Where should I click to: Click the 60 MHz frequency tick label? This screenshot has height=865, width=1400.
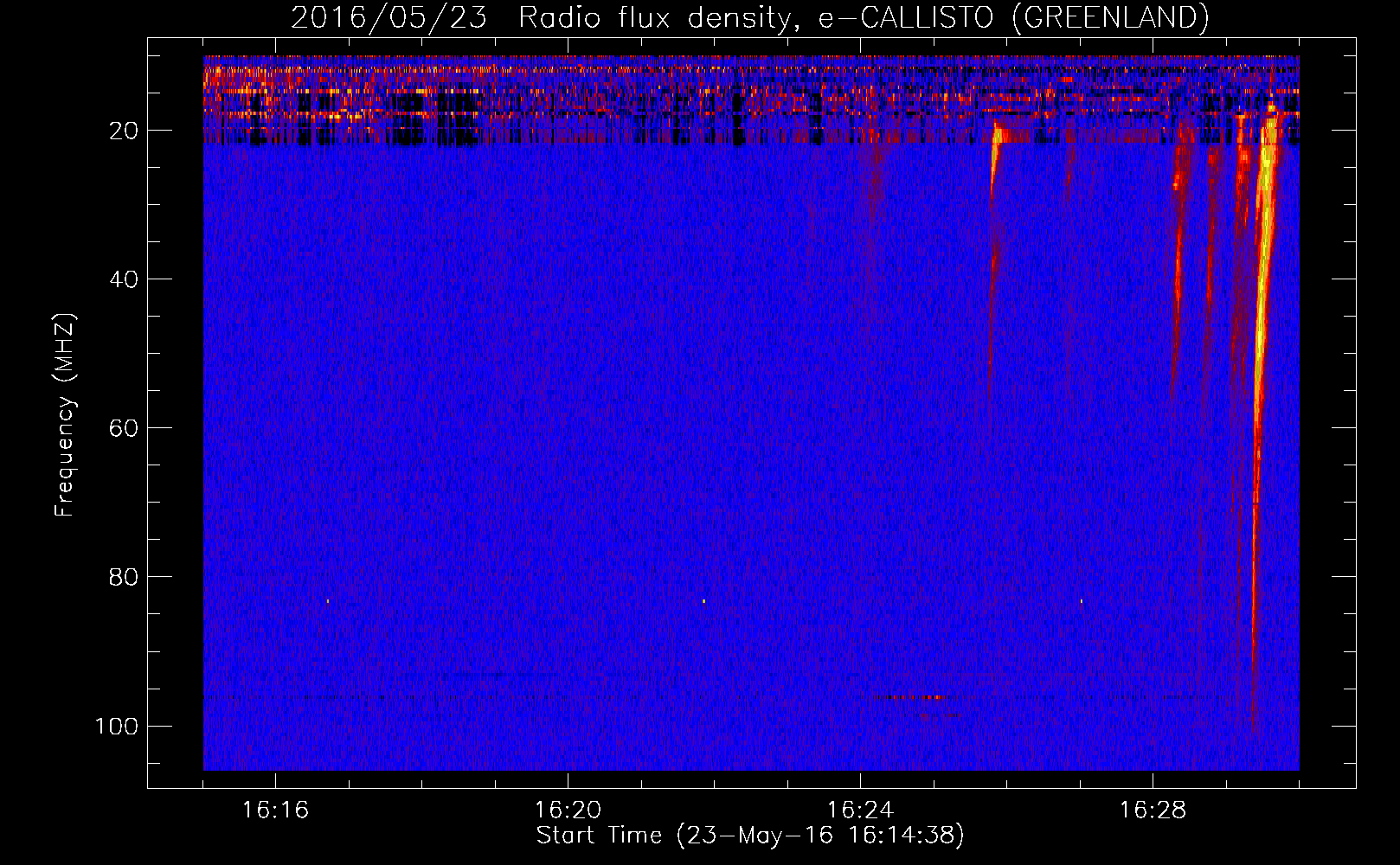(125, 428)
